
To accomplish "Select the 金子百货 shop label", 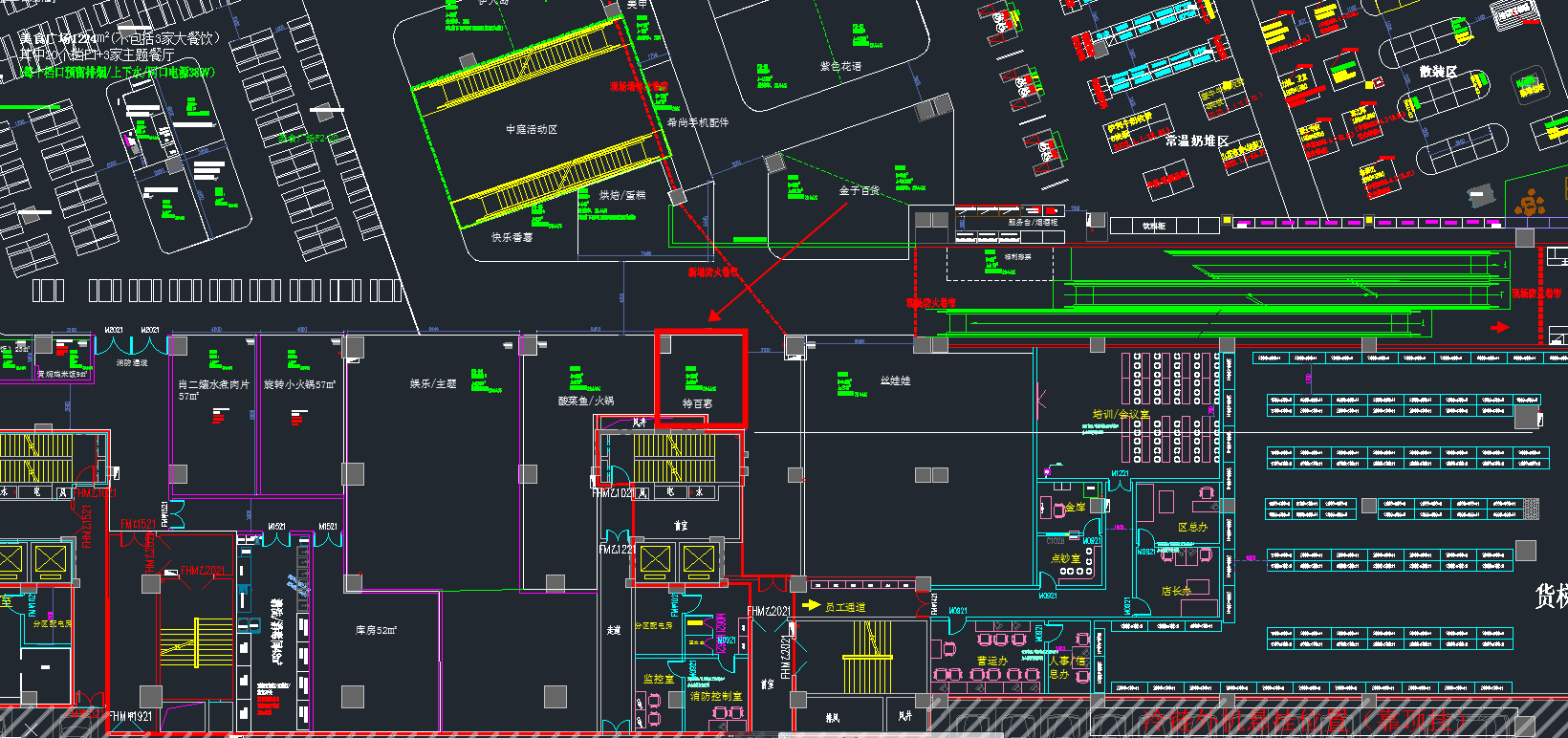I will coord(859,191).
